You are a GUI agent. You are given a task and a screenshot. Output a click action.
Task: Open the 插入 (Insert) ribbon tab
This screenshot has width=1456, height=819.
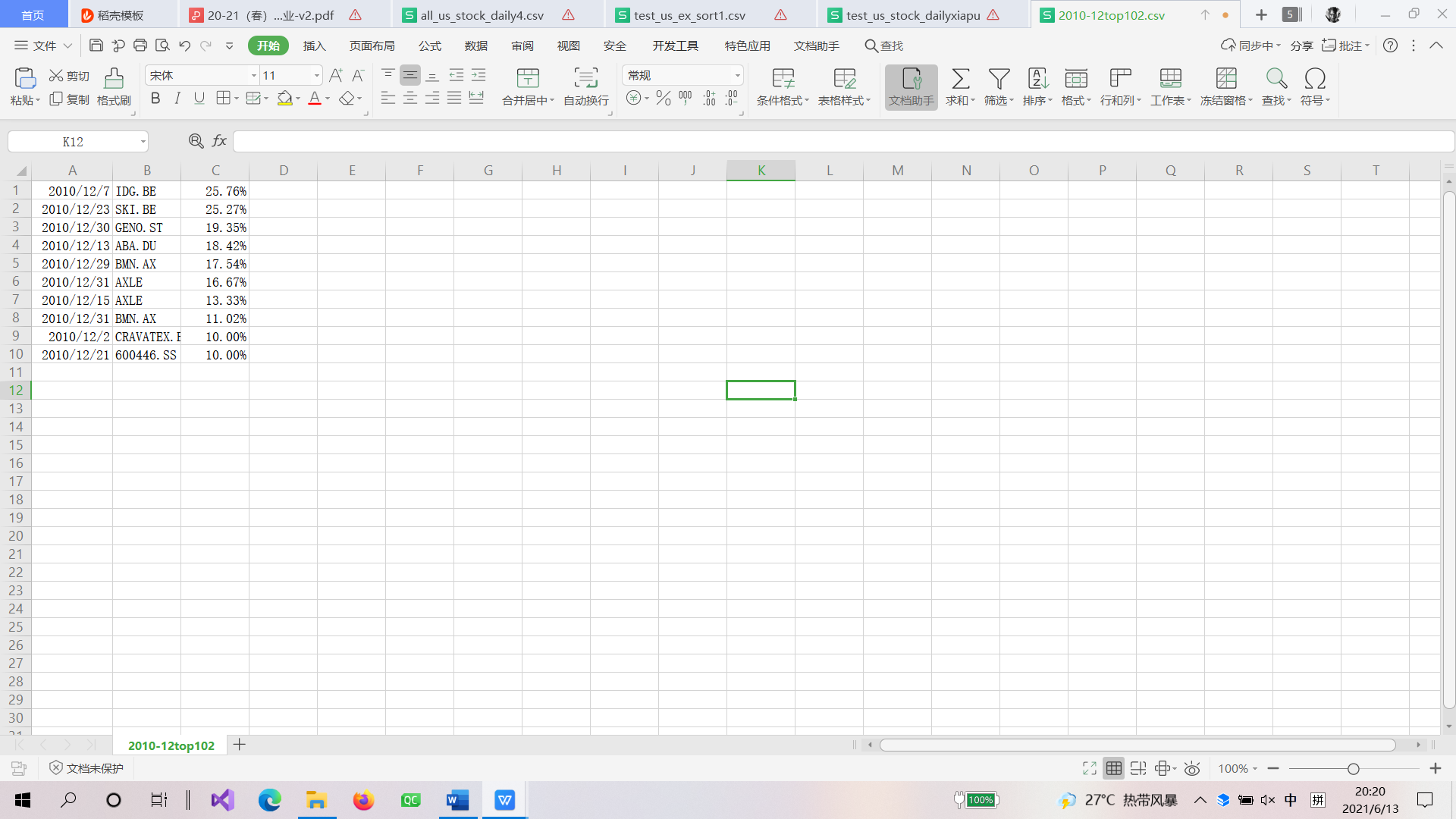click(314, 45)
